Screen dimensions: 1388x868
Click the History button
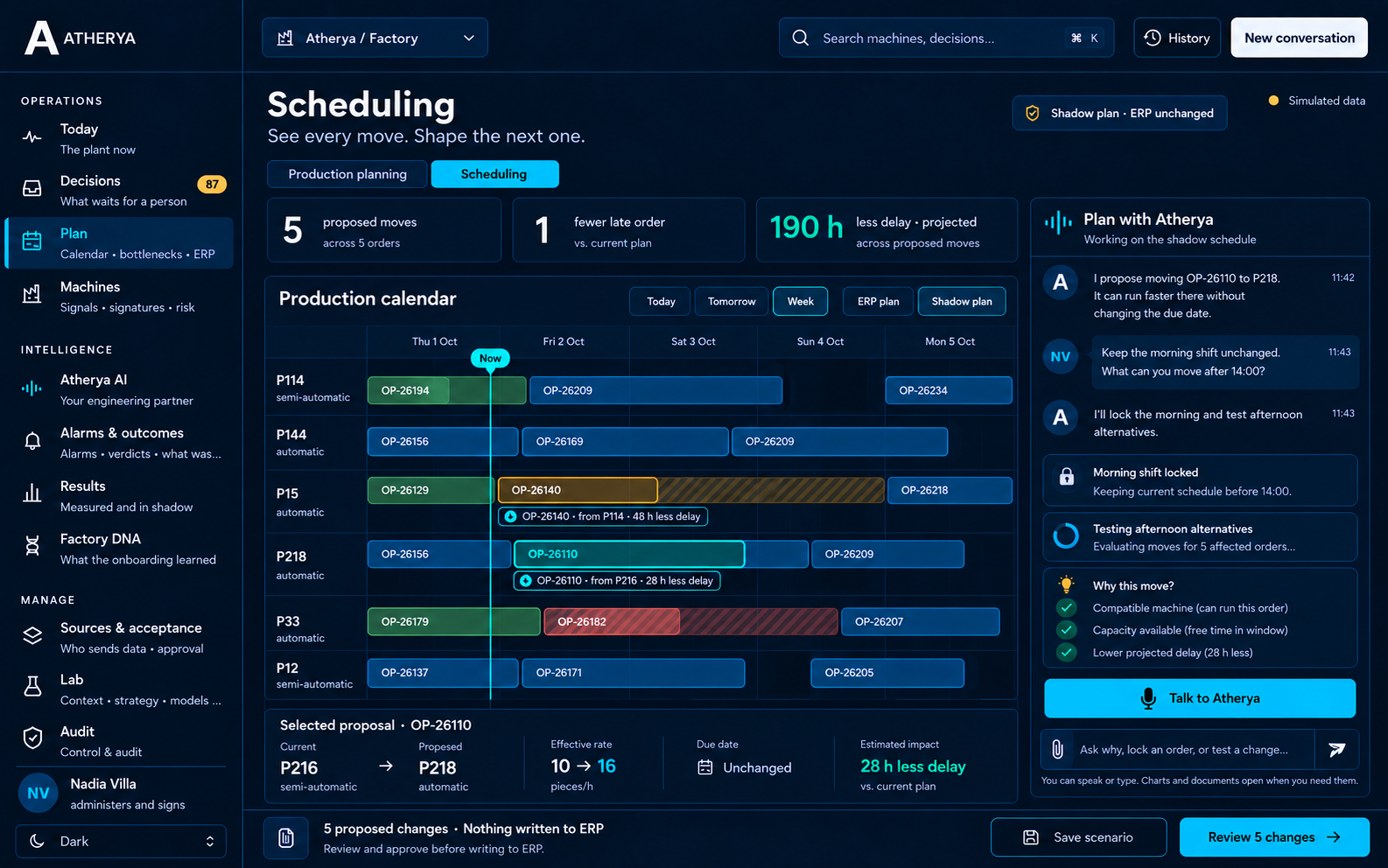[x=1177, y=38]
